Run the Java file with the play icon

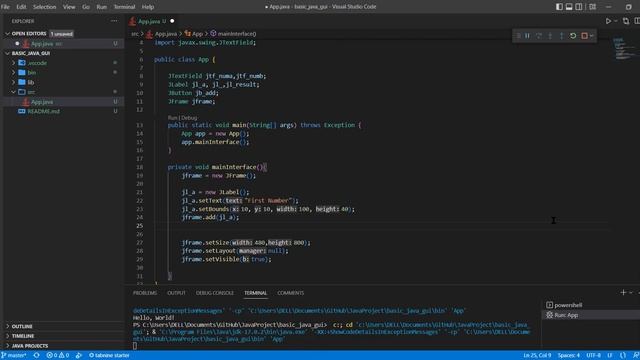pos(608,21)
